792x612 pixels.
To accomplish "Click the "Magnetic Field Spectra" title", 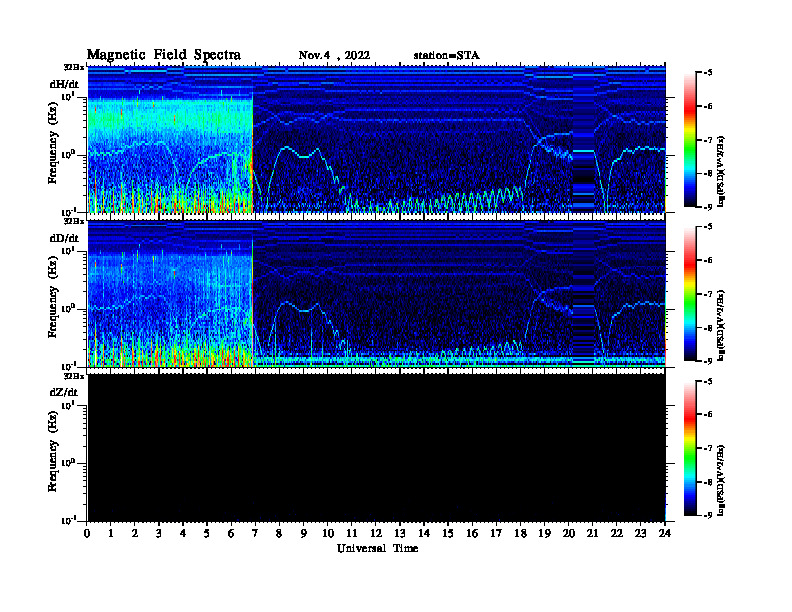I will click(164, 55).
